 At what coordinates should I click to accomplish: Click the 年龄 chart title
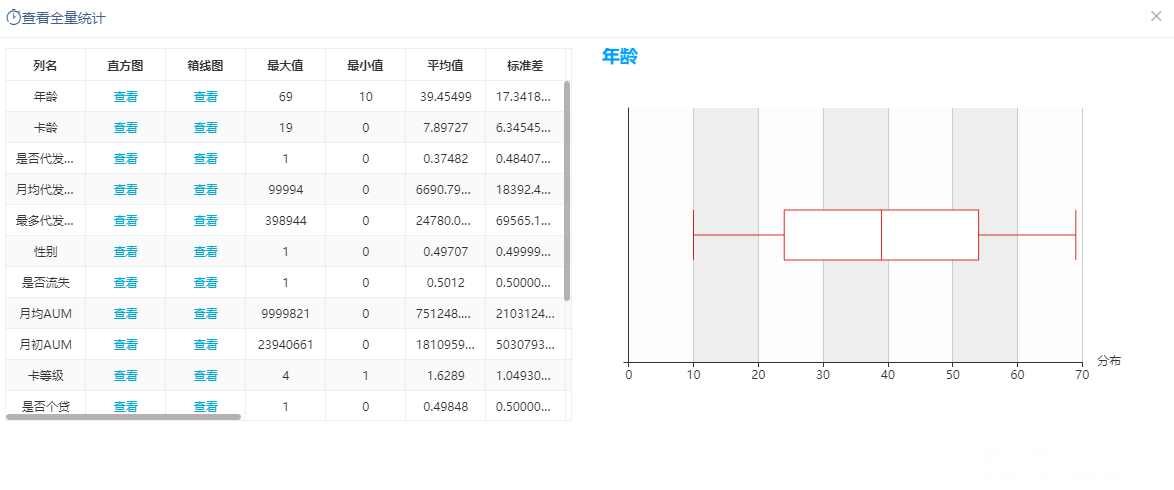coord(619,56)
